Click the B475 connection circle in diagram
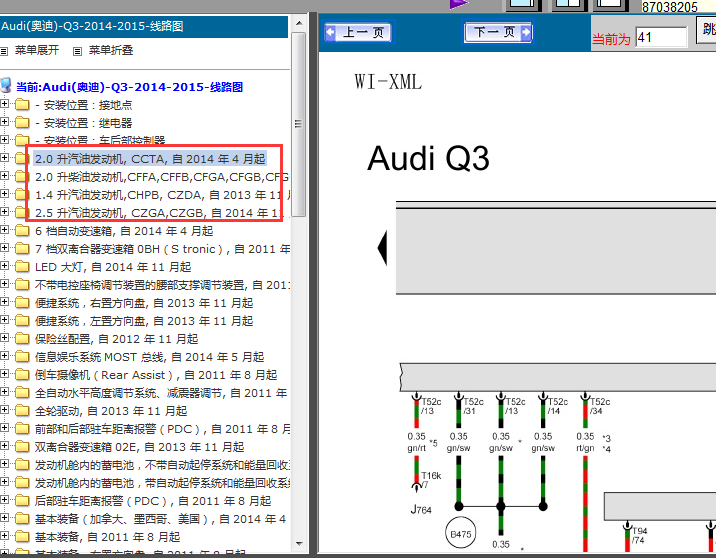 tap(460, 533)
